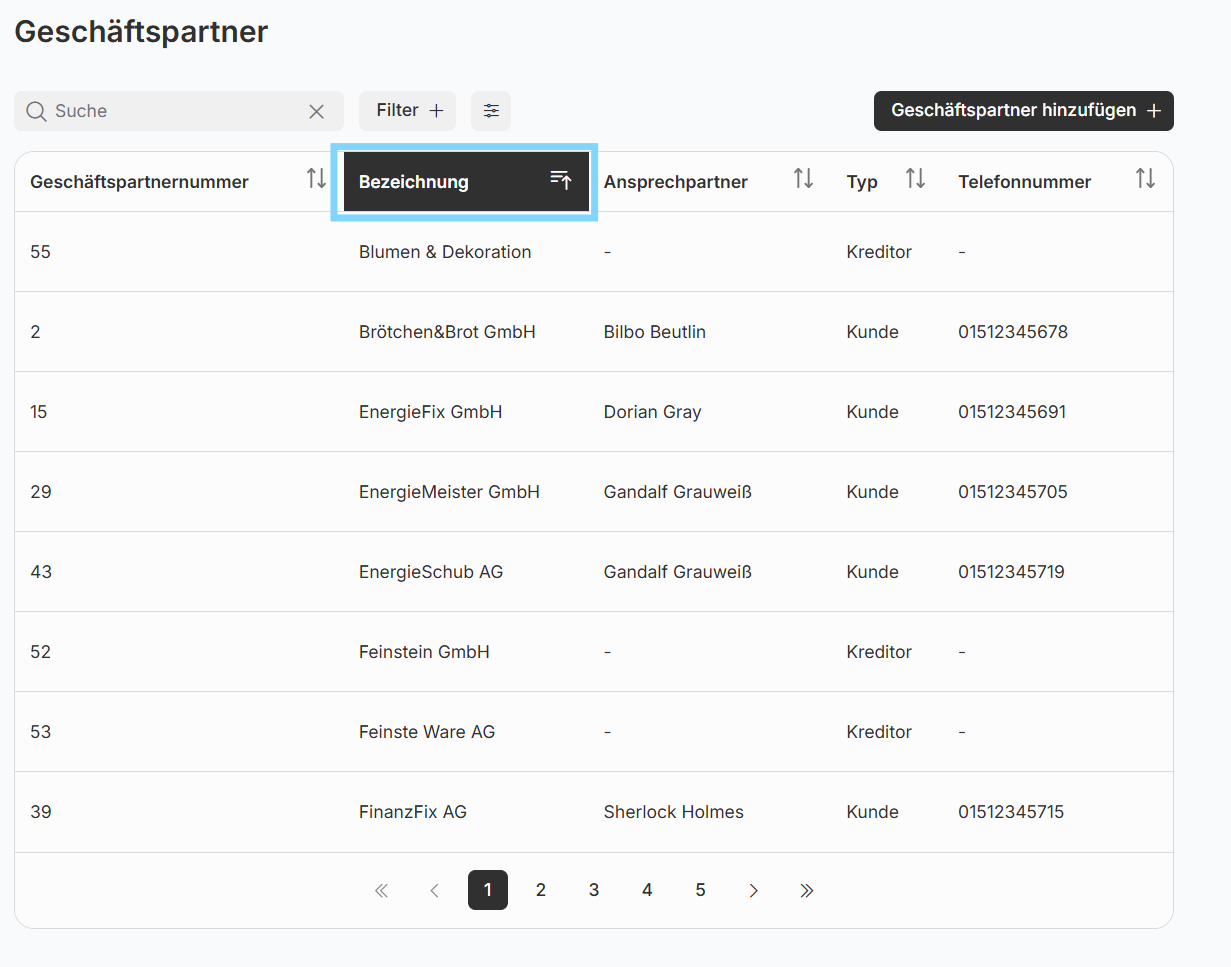The width and height of the screenshot is (1231, 967).
Task: Open the Brötchen&Brot GmbH row
Action: [447, 332]
